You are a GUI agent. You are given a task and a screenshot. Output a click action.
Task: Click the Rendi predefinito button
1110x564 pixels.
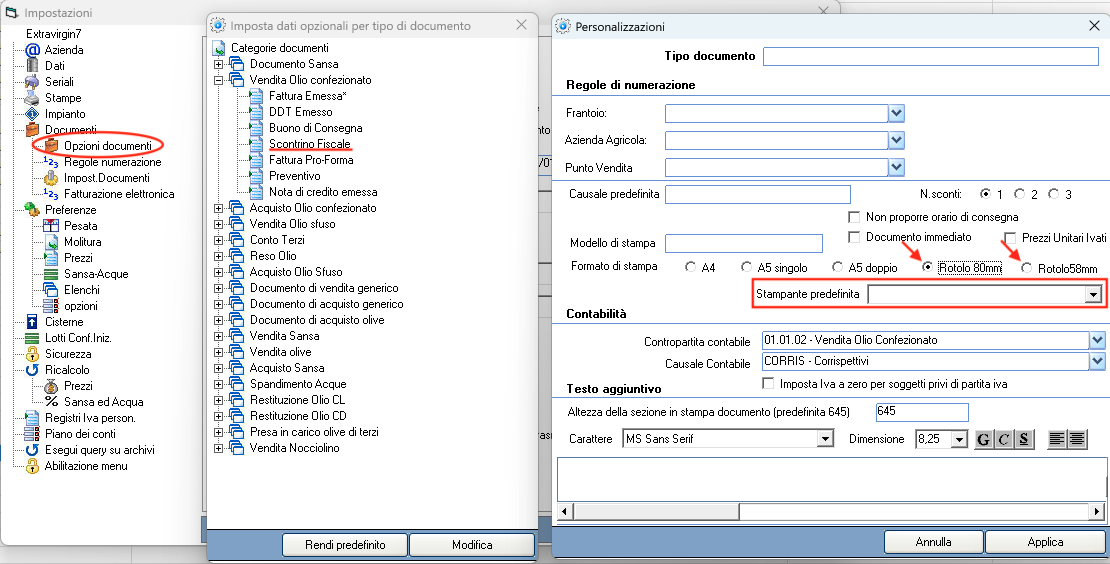coord(345,545)
